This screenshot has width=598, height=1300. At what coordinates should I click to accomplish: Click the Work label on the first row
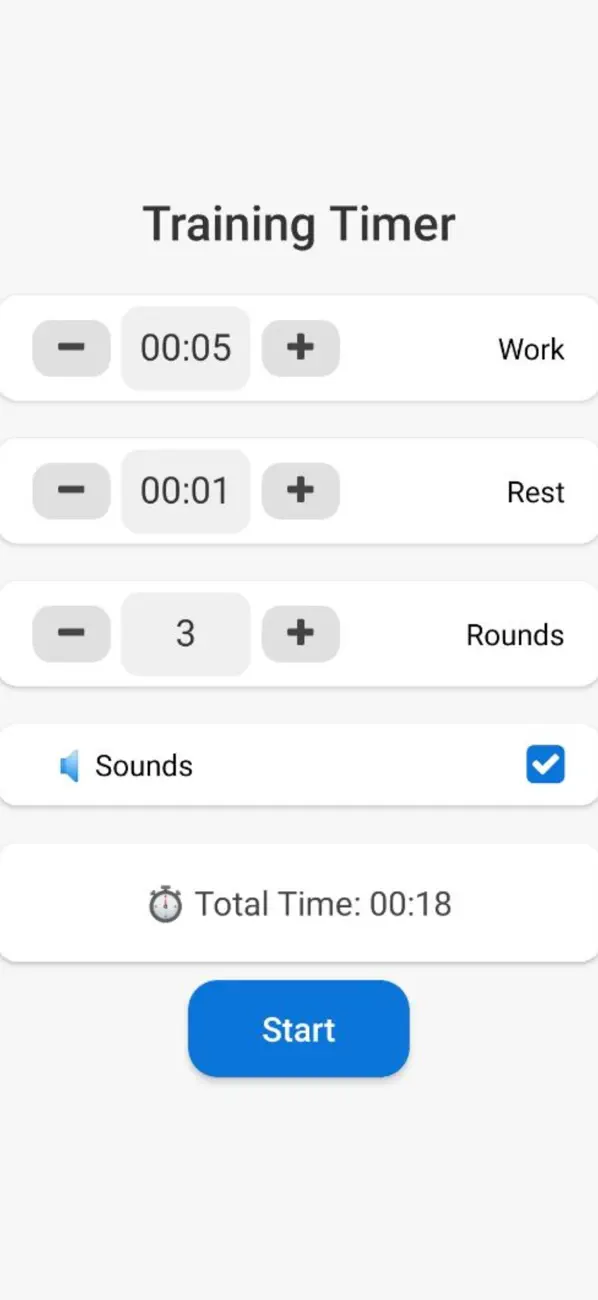(x=531, y=348)
